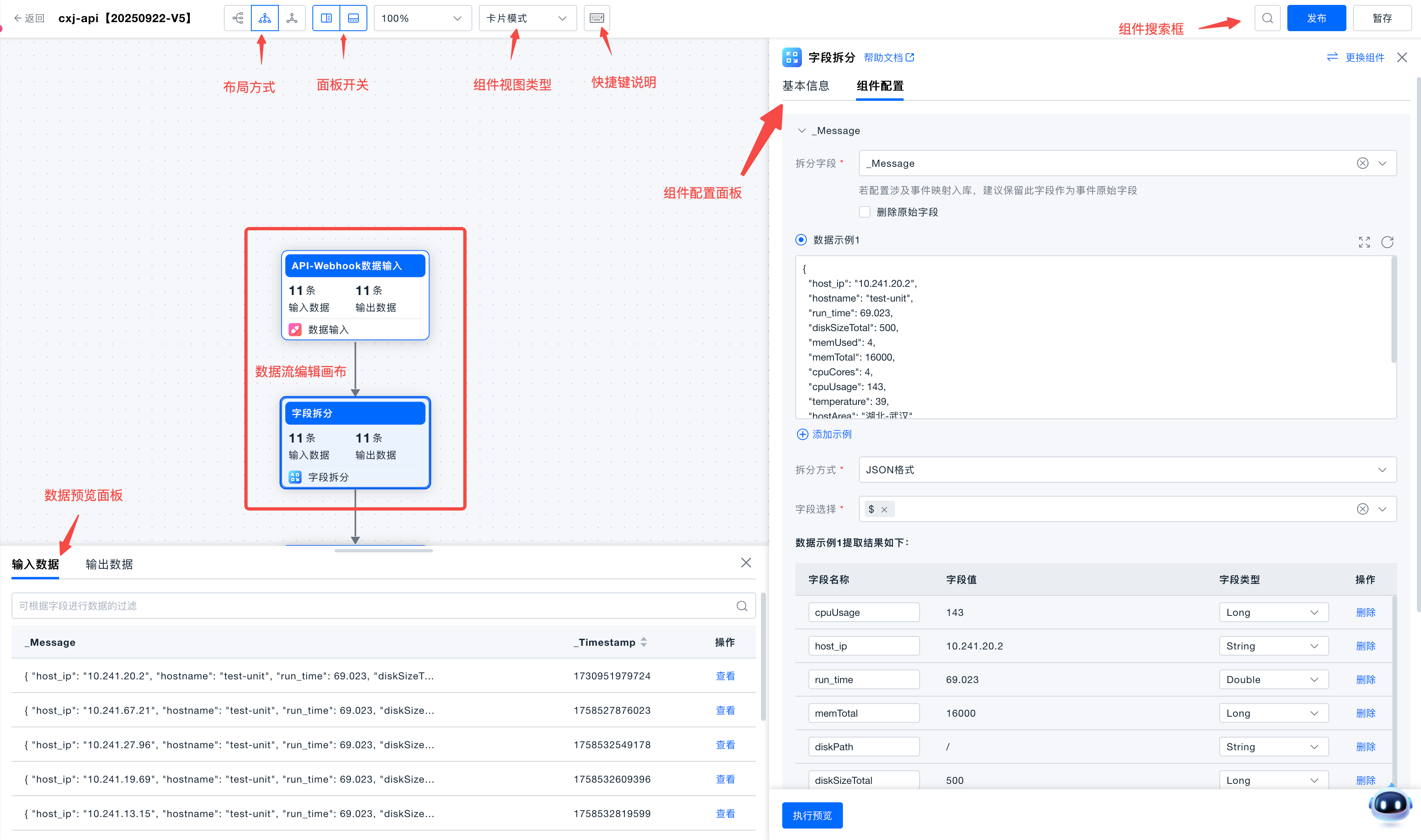Toggle the bottom data preview panel icon
1421x840 pixels.
tap(353, 18)
